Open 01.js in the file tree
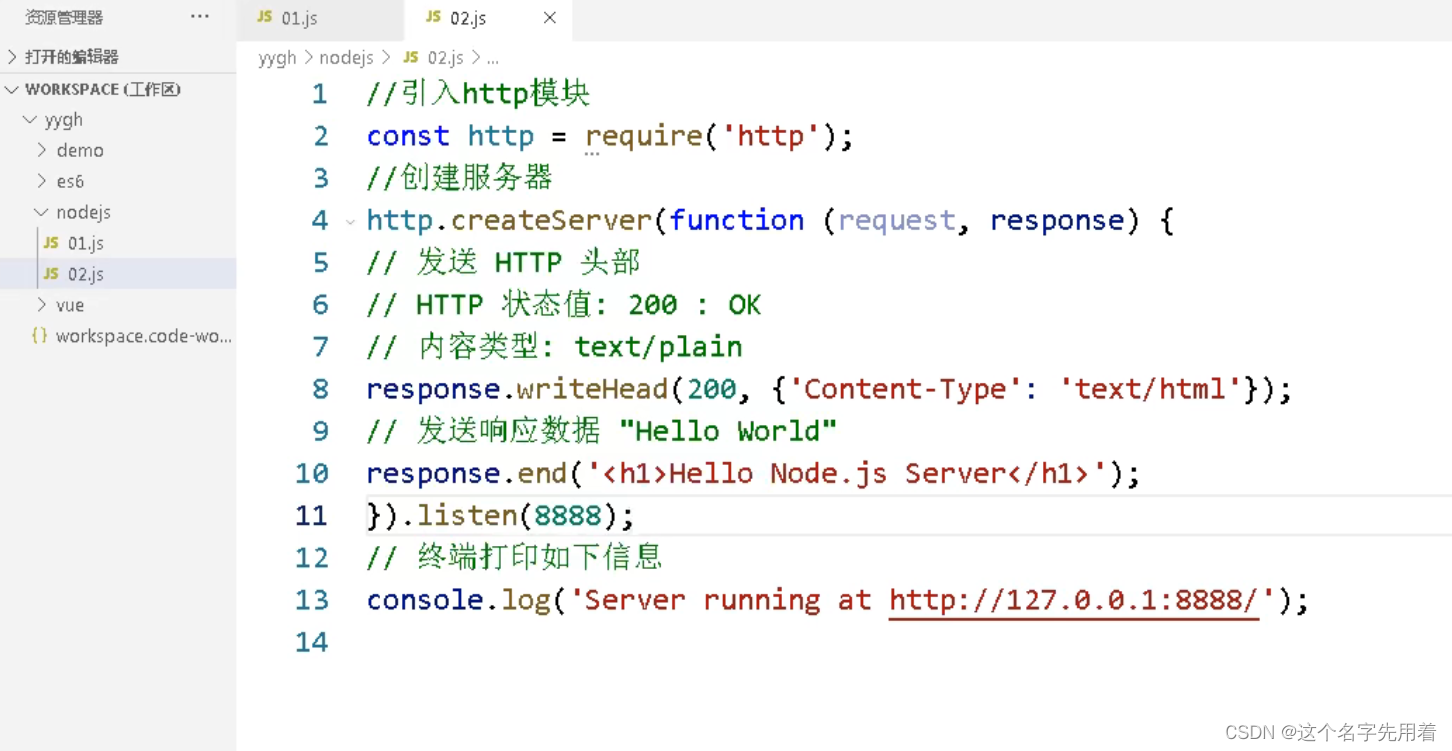The width and height of the screenshot is (1452, 751). point(118,243)
